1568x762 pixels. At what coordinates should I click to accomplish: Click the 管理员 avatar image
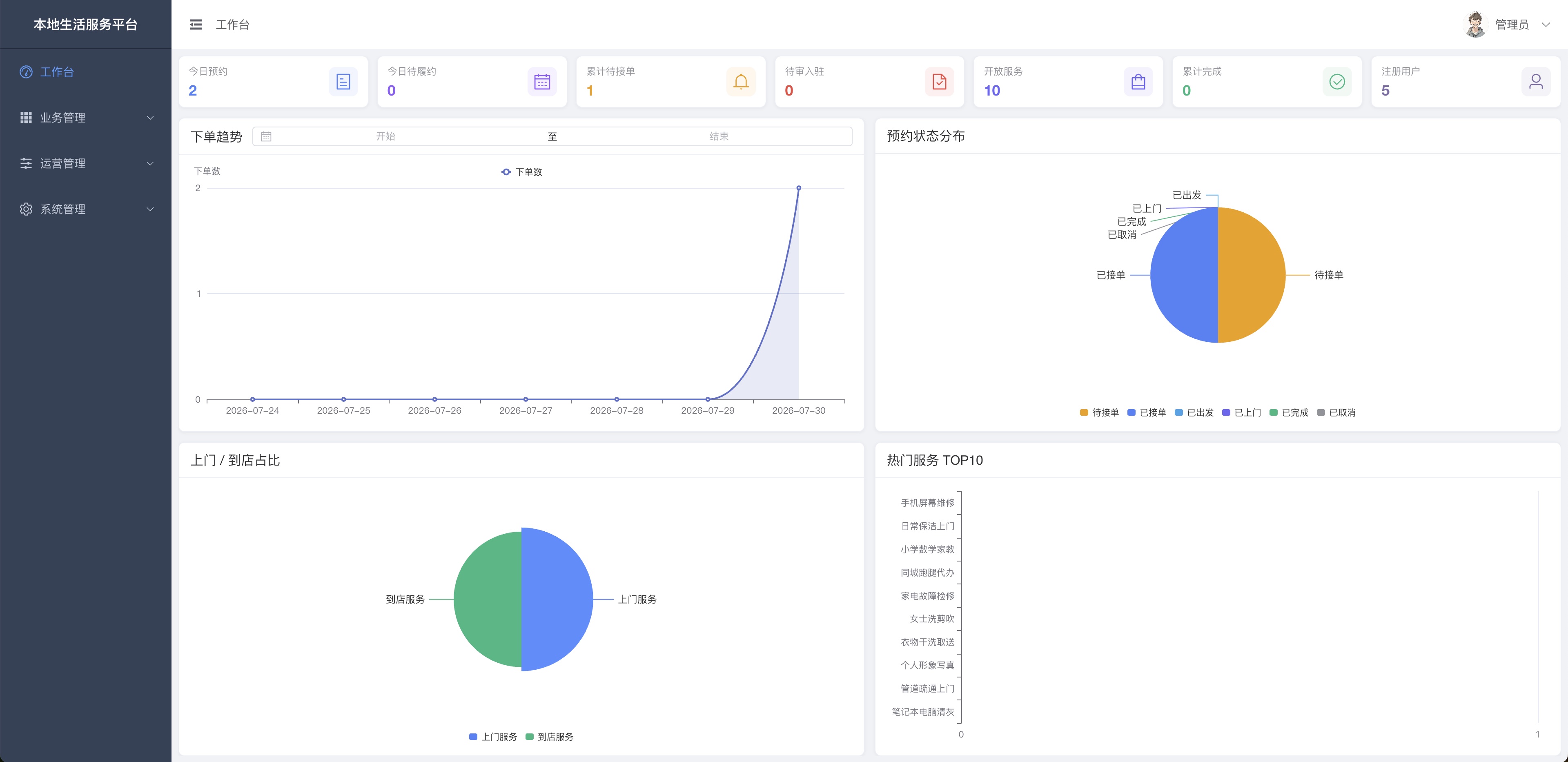coord(1475,25)
